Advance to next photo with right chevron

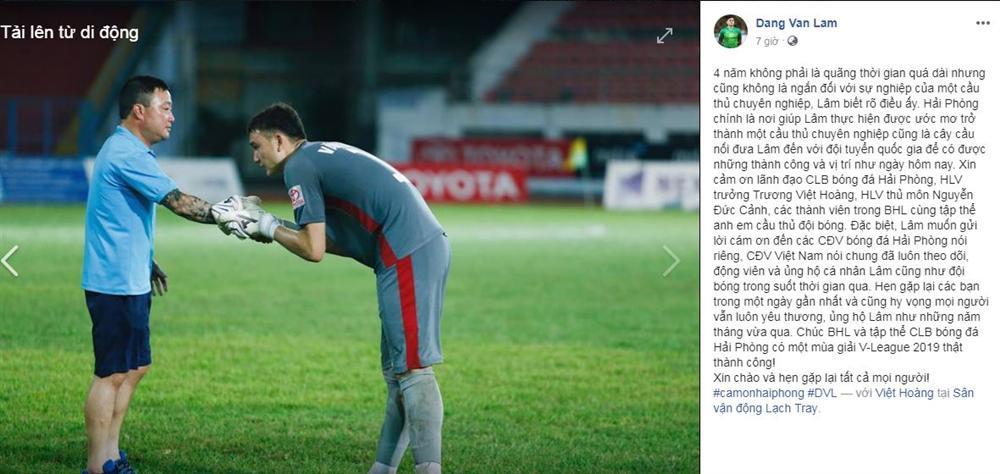tap(671, 261)
